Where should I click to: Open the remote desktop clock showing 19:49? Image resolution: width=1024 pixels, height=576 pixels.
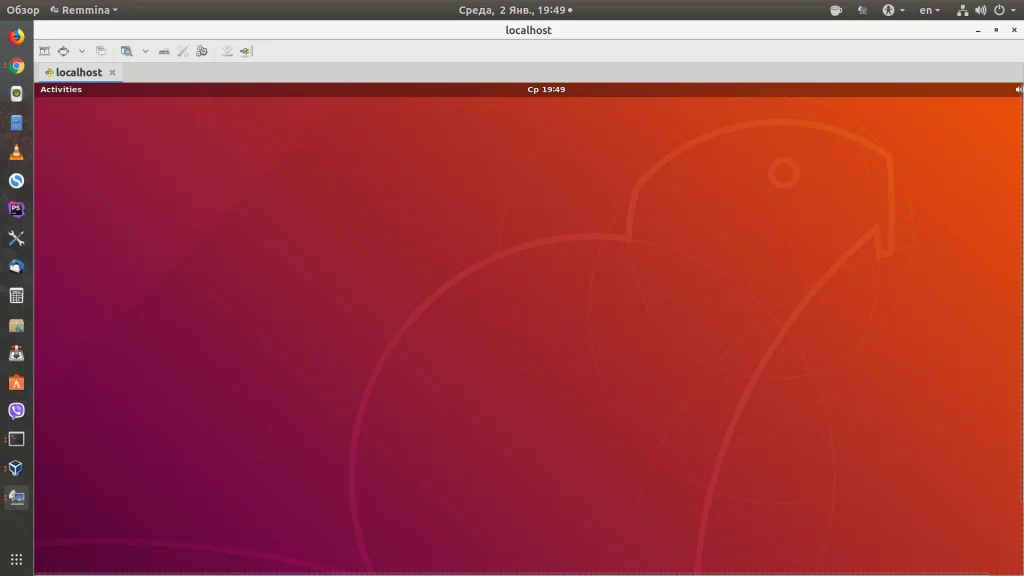tap(546, 89)
